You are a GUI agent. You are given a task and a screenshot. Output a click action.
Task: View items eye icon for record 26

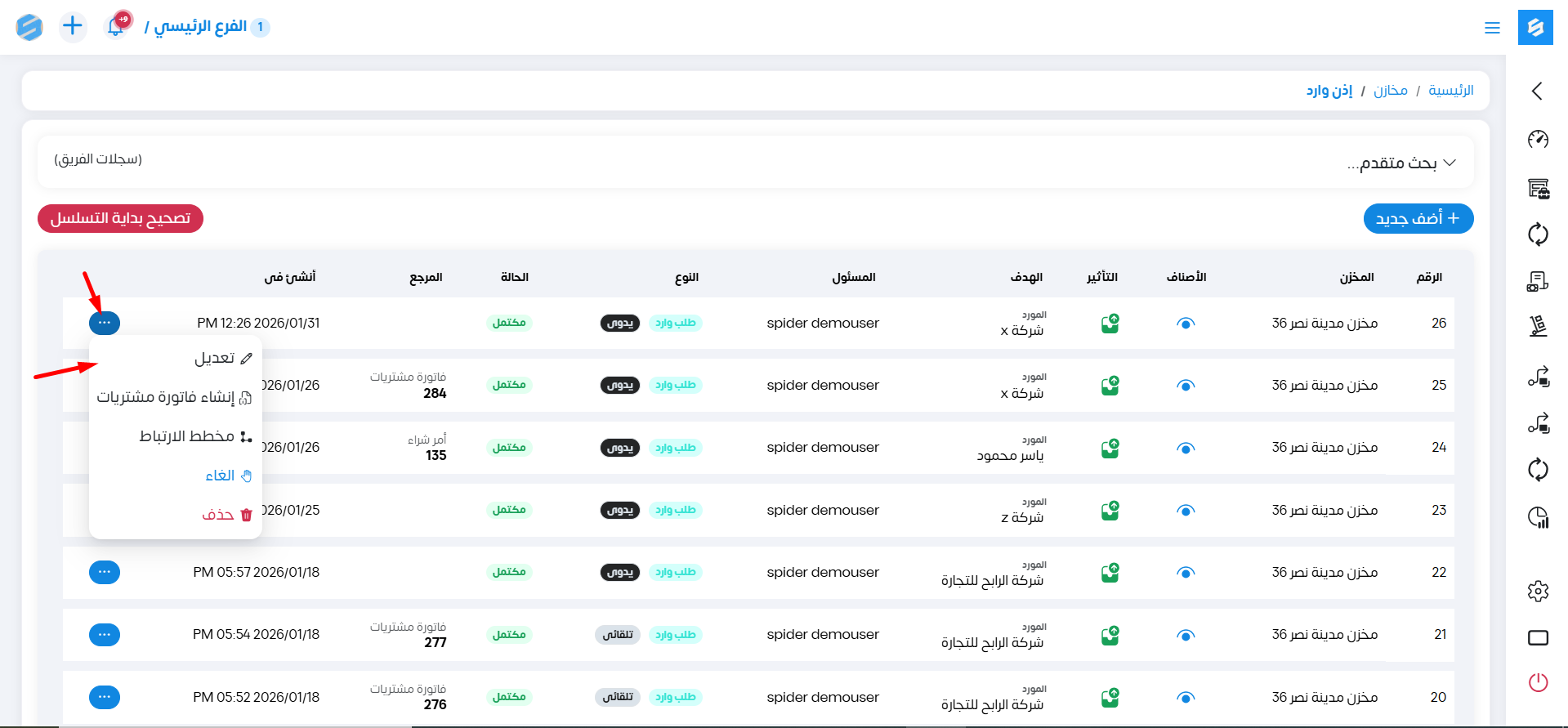click(1186, 324)
